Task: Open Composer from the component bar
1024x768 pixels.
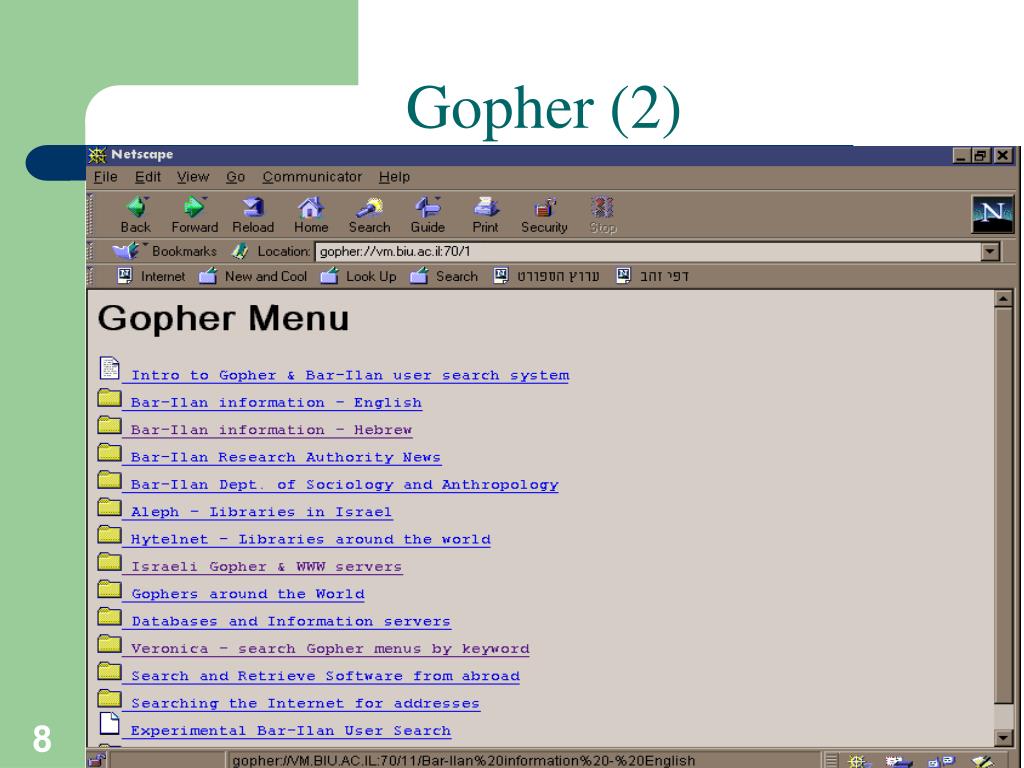Action: 982,761
